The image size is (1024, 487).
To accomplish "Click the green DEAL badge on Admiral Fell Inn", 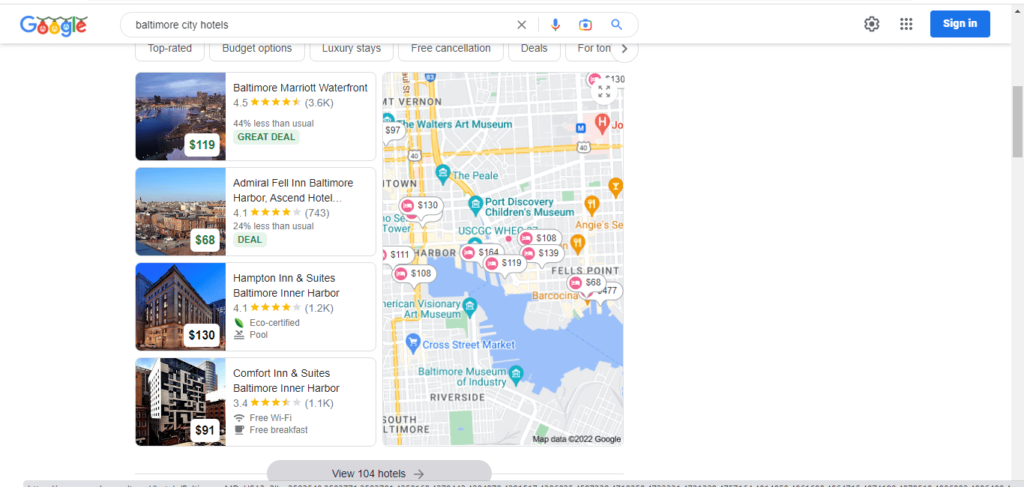I will (249, 240).
